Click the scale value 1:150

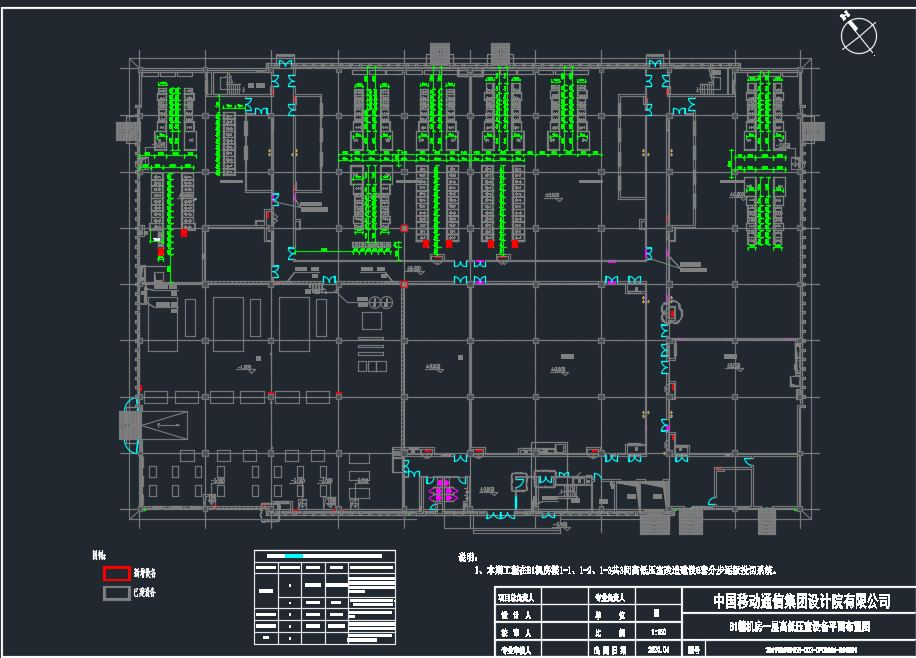click(658, 632)
